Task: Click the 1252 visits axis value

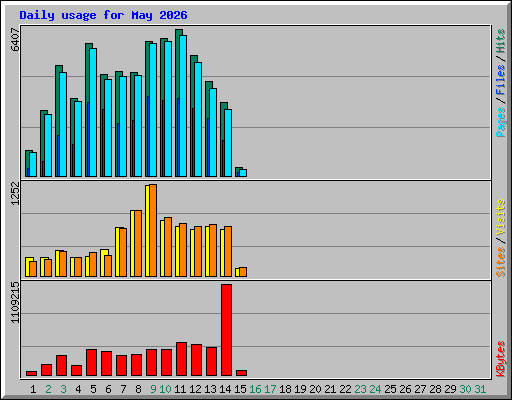Action: (15, 193)
